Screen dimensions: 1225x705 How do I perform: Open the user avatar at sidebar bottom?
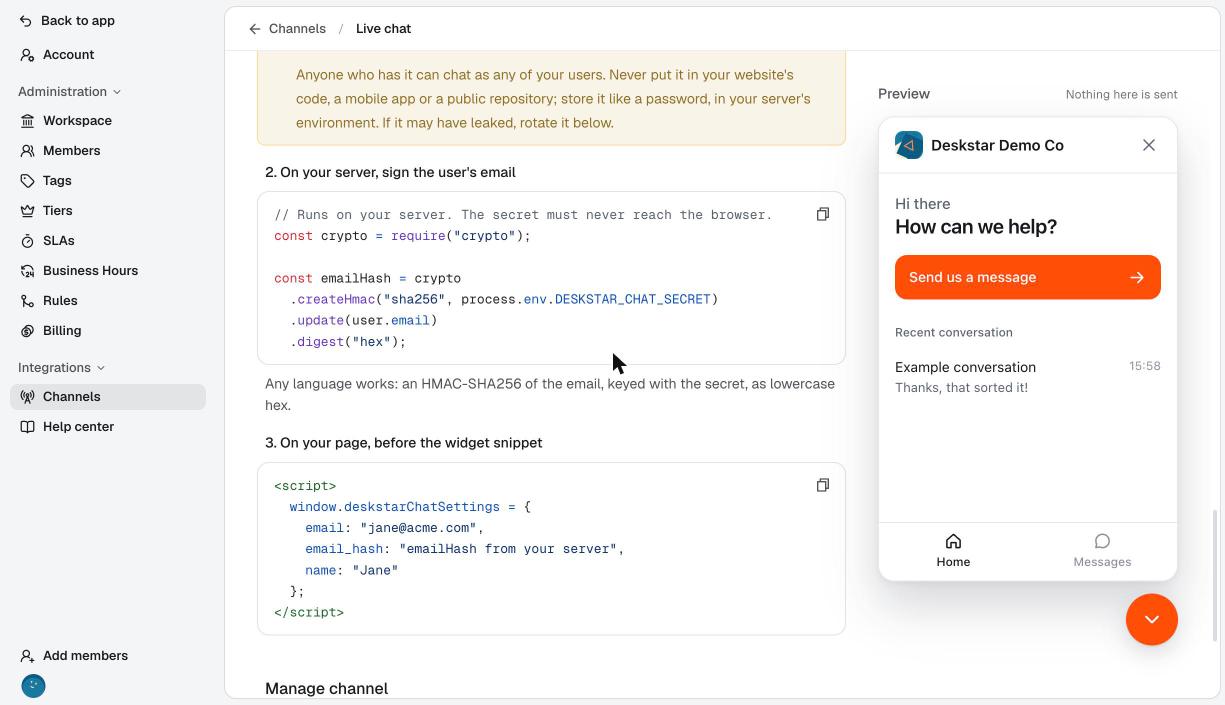coord(33,686)
